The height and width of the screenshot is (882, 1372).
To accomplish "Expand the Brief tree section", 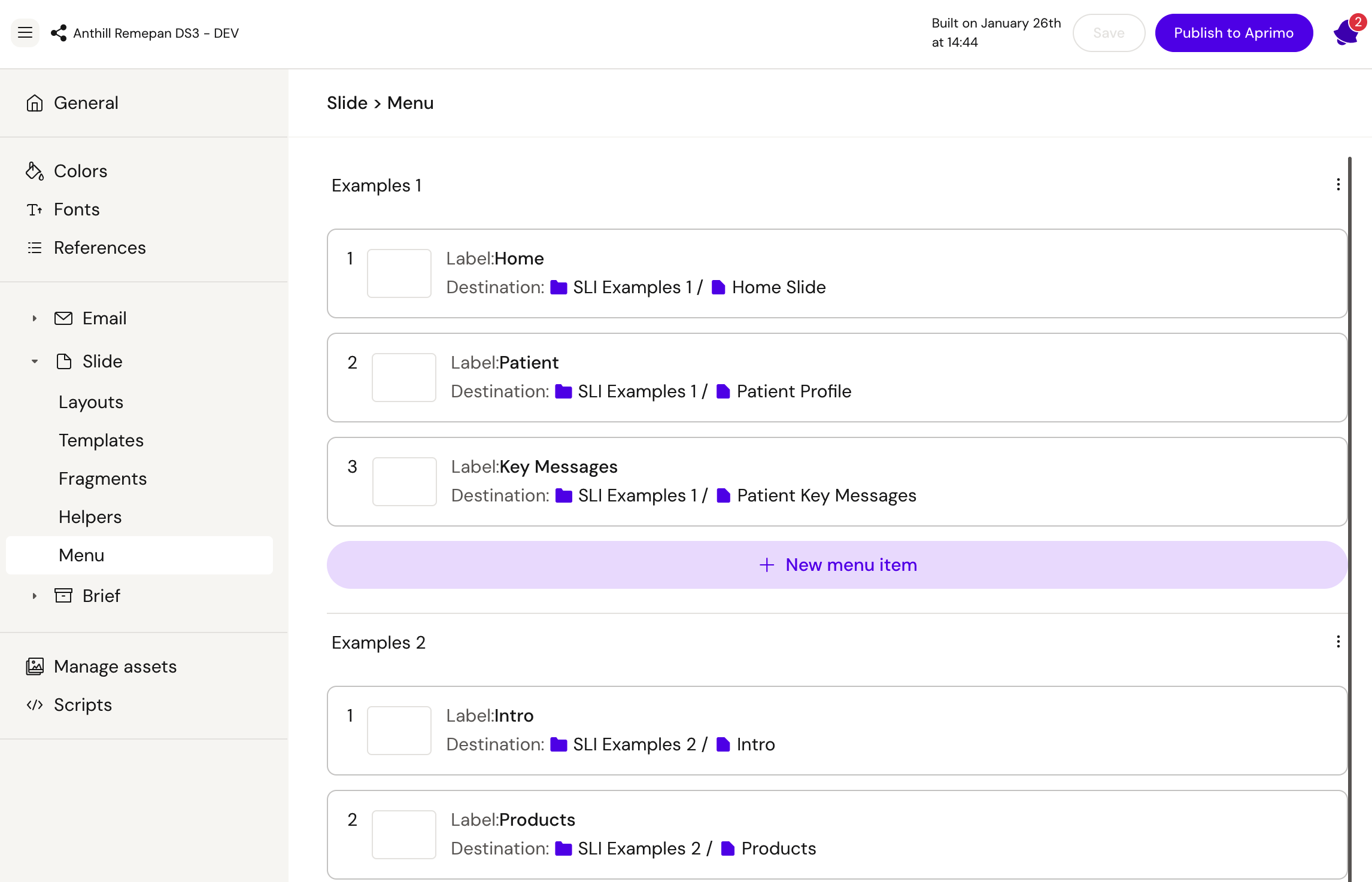I will point(35,596).
